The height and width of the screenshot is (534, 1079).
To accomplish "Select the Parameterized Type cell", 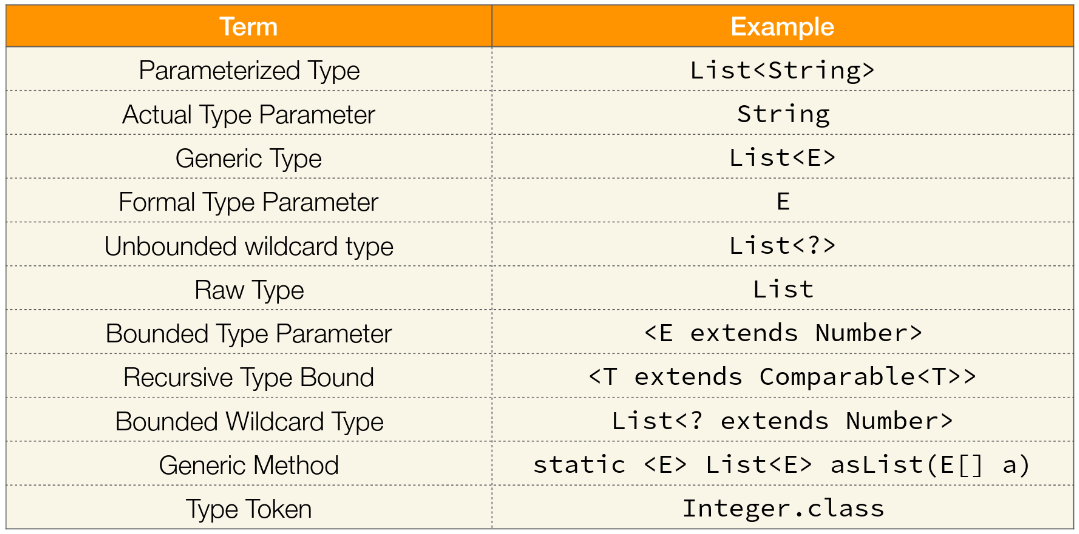I will click(x=249, y=70).
